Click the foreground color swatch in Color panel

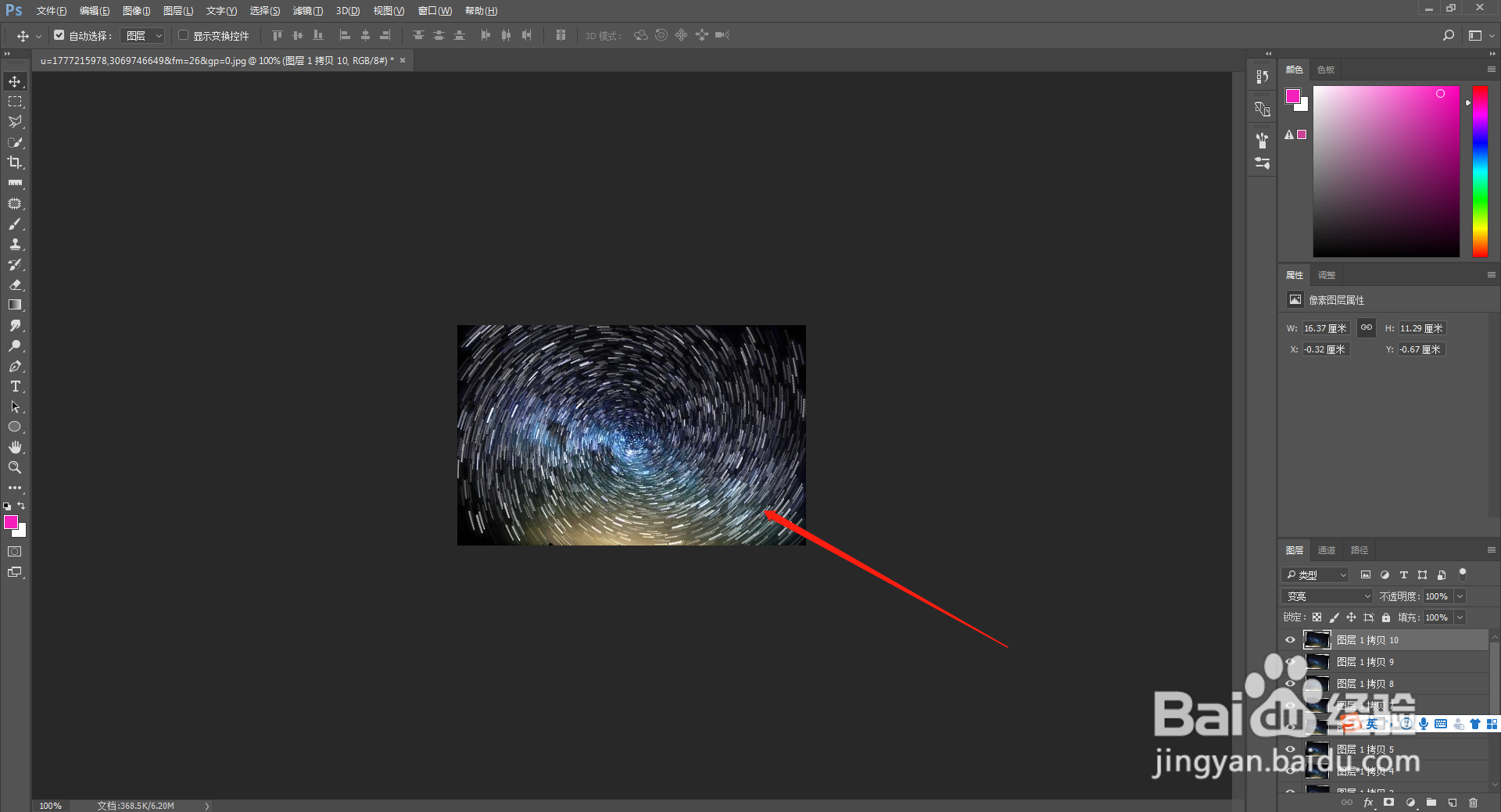click(x=1293, y=96)
